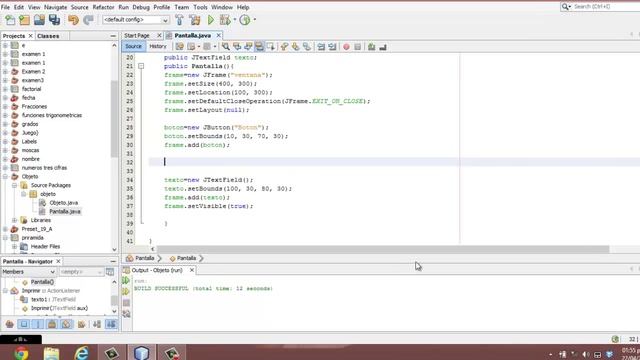Click the Next Bookmark icon
The height and width of the screenshot is (360, 640).
tap(296, 47)
